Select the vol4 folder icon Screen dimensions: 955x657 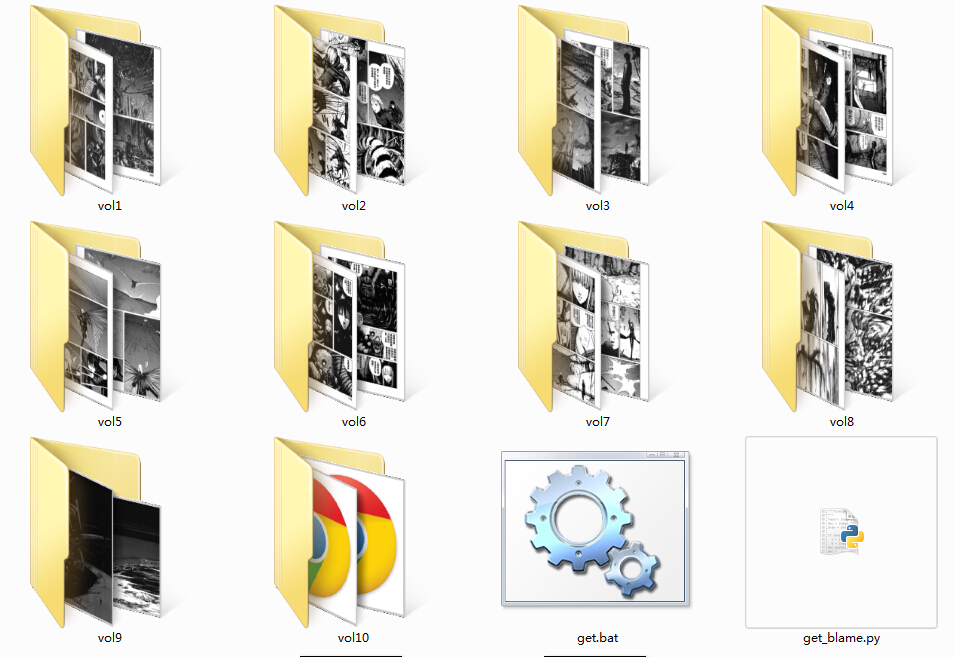828,100
